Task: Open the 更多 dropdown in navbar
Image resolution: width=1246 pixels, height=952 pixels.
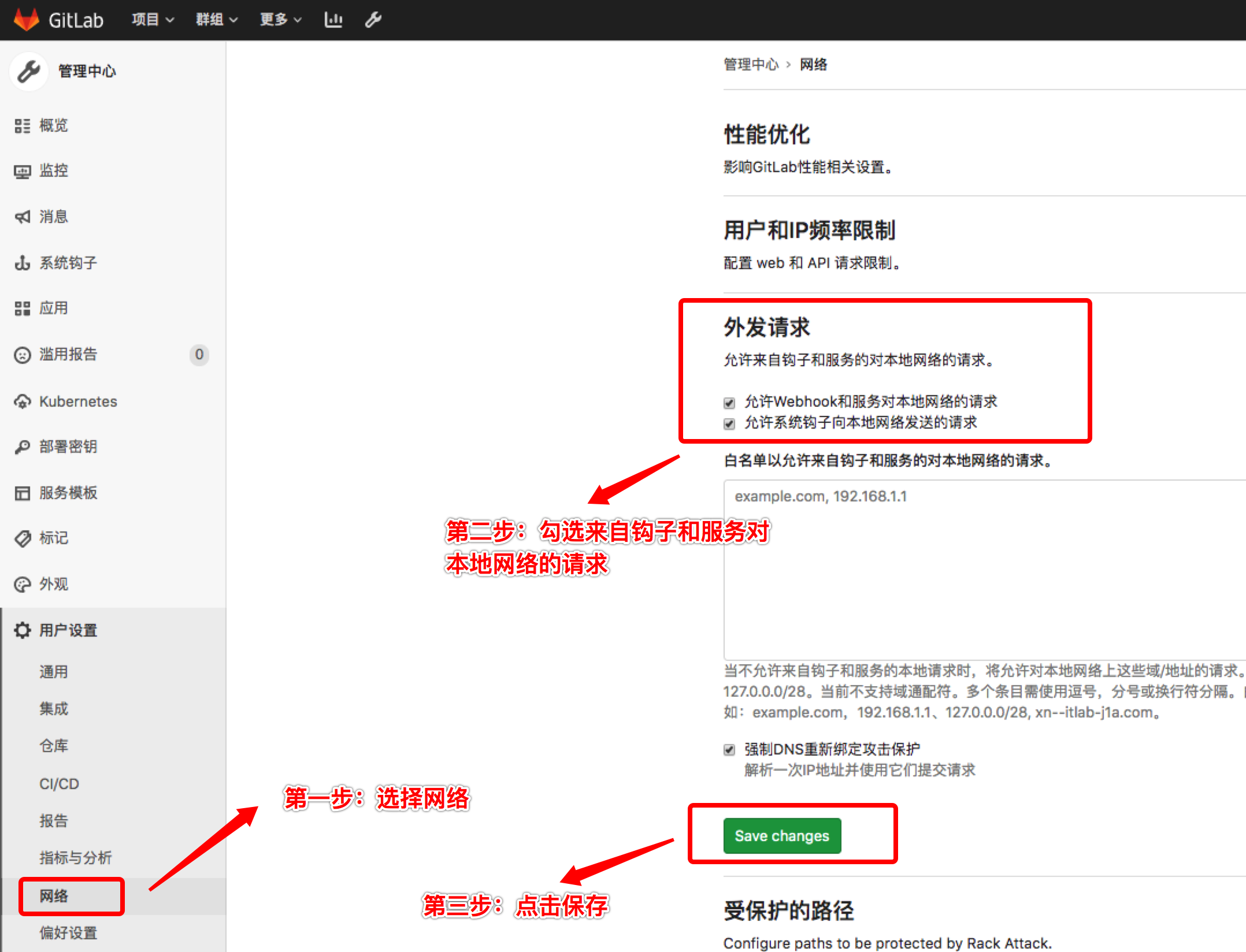Action: click(x=280, y=20)
